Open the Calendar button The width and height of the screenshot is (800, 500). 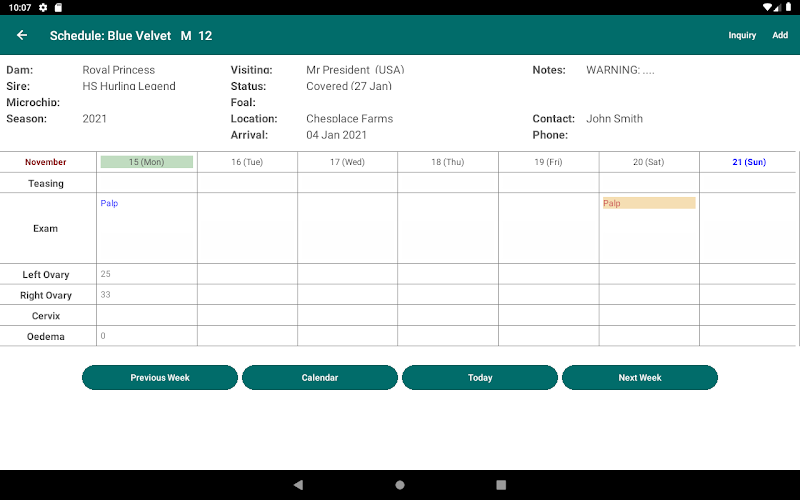(320, 378)
